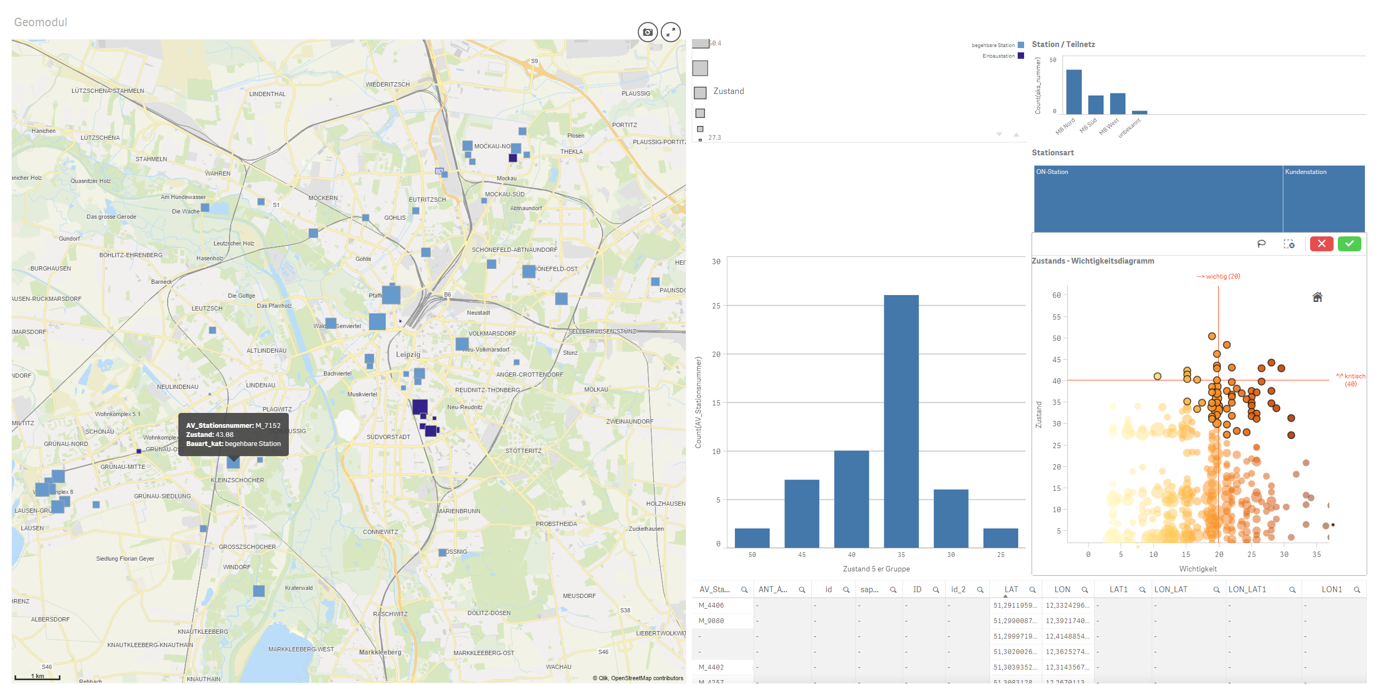Image resolution: width=1377 pixels, height=685 pixels.
Task: Select the MB West bar
Action: click(1118, 104)
